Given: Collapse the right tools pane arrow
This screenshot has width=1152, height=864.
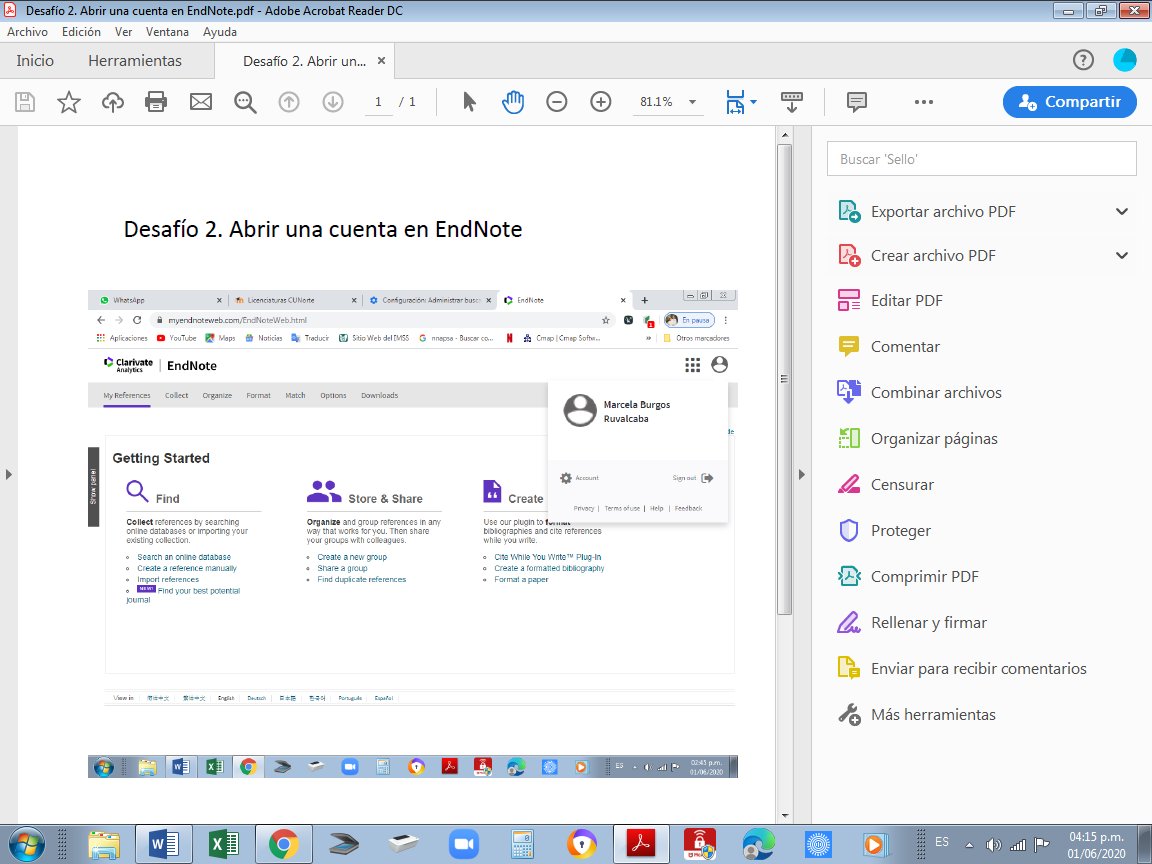Looking at the screenshot, I should point(802,475).
